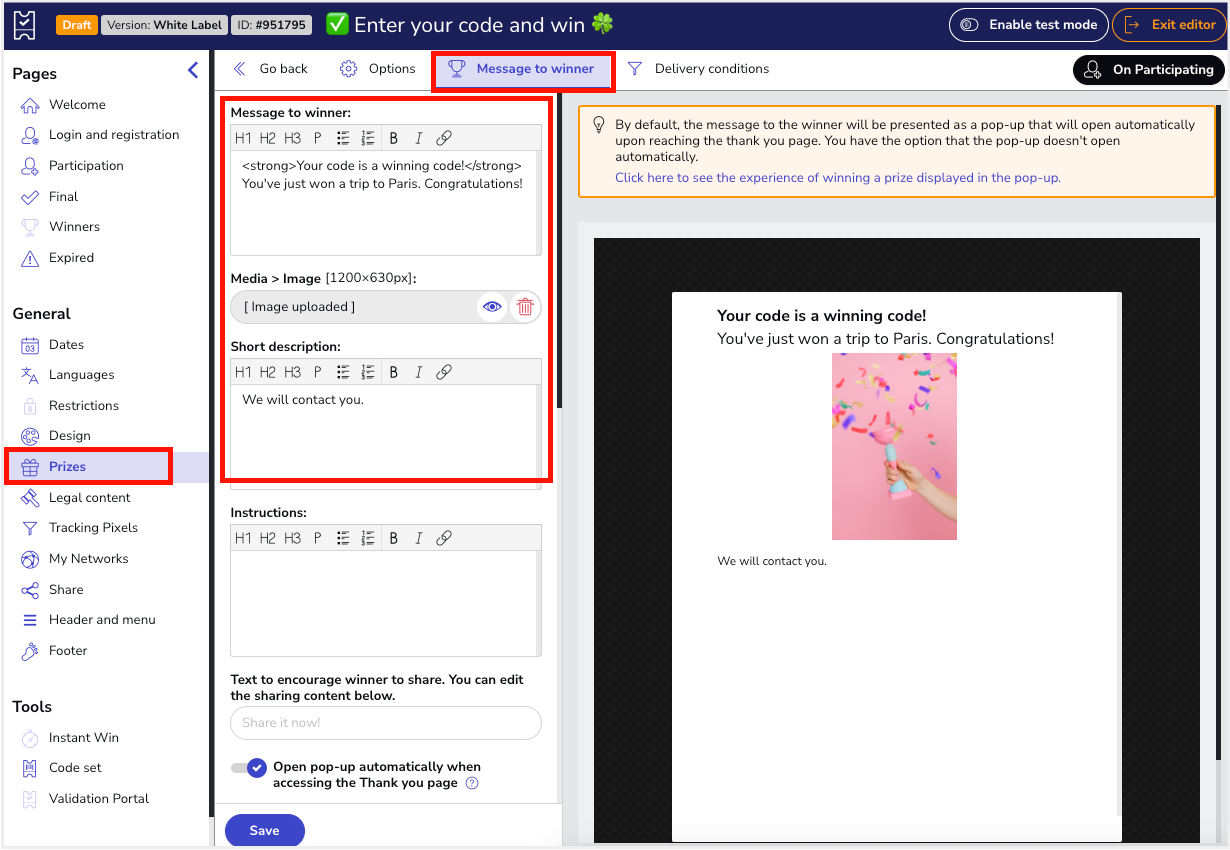This screenshot has width=1230, height=850.
Task: Enable test mode
Action: click(x=1028, y=24)
